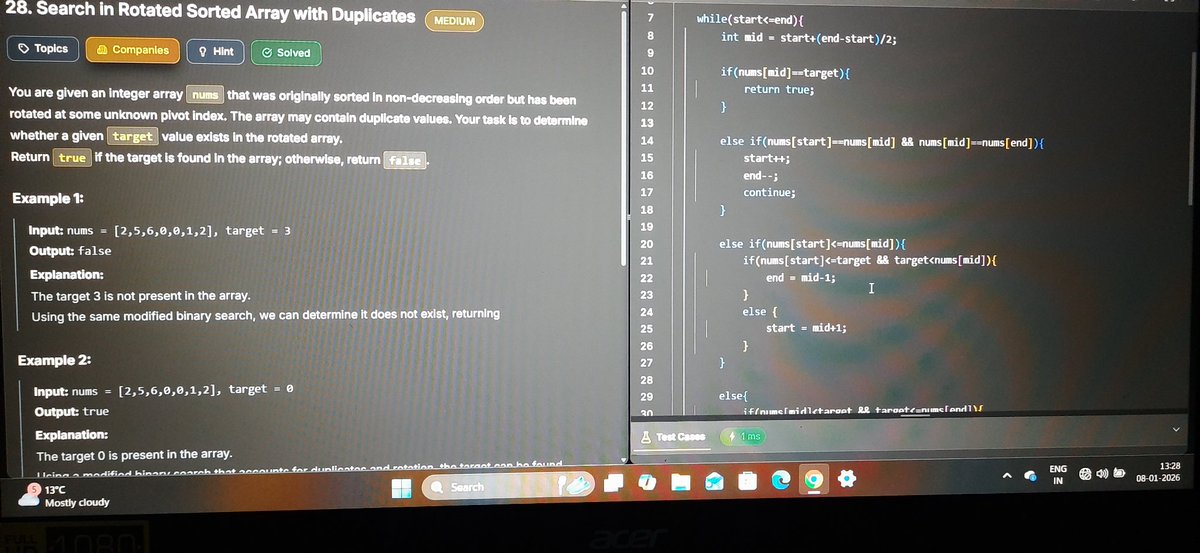Click the green Solved status badge
The image size is (1200, 553).
286,53
